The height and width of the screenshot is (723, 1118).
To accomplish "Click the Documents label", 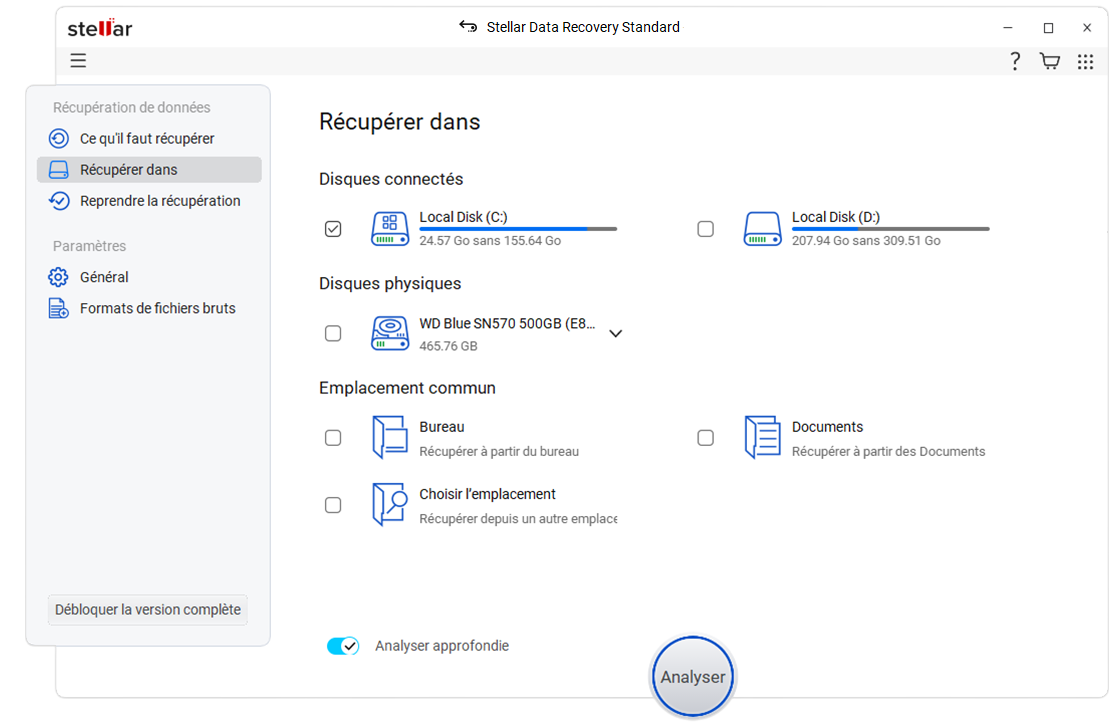I will [827, 426].
